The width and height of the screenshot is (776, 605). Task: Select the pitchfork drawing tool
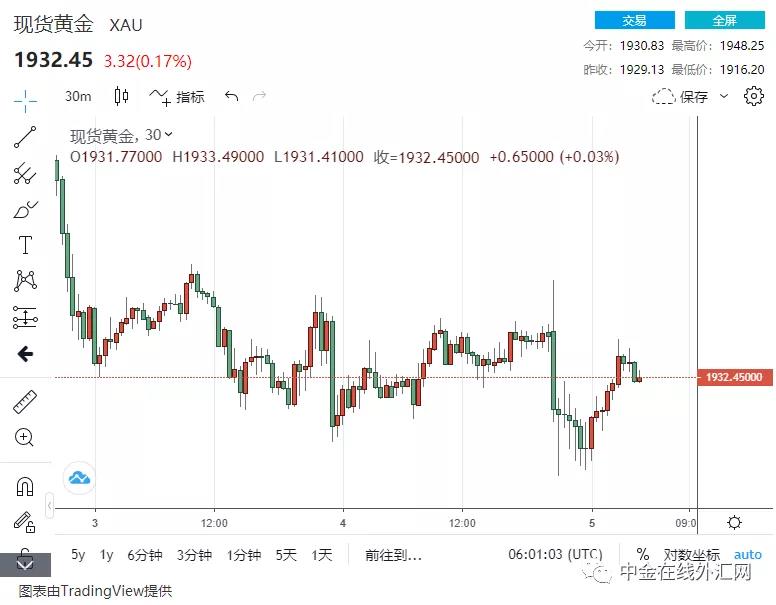point(25,174)
